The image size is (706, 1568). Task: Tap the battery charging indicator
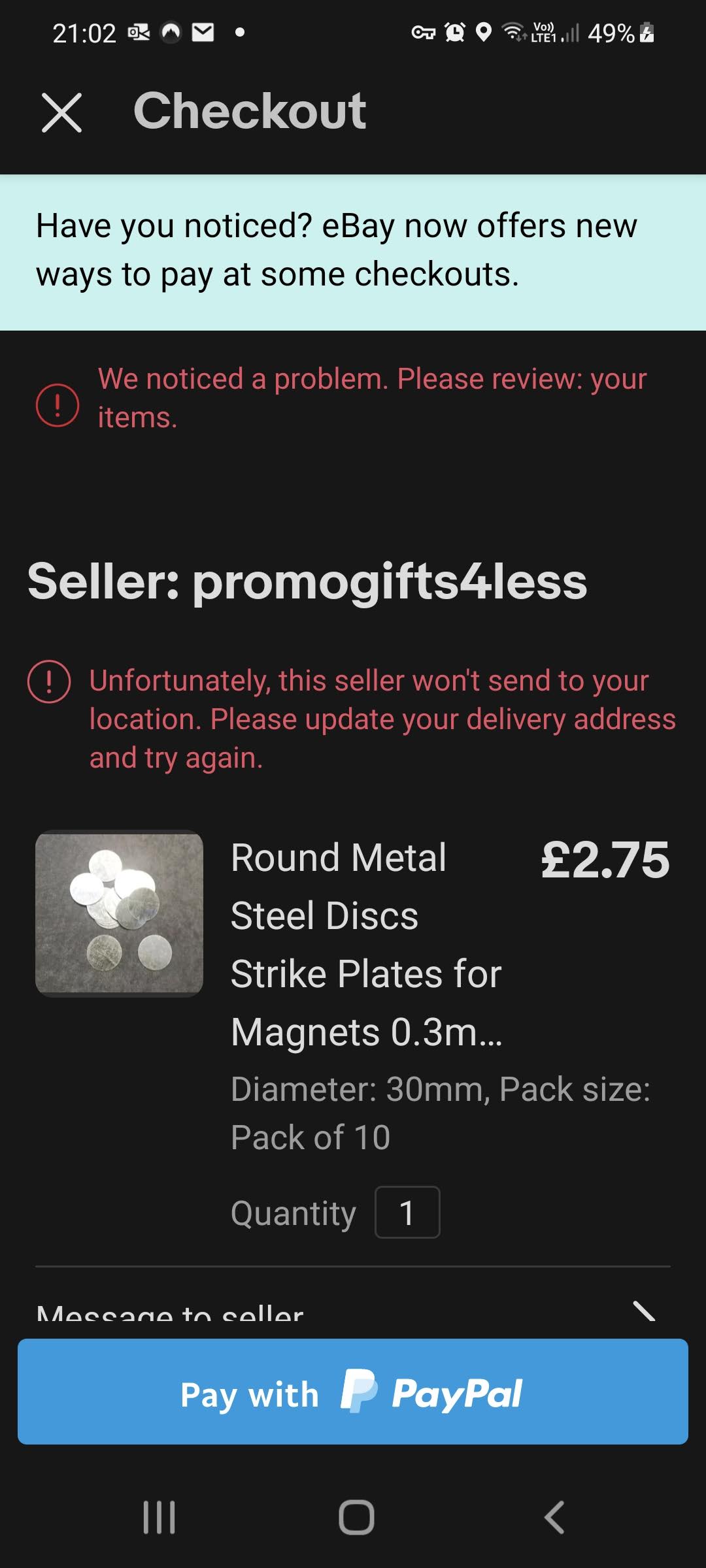[x=647, y=33]
